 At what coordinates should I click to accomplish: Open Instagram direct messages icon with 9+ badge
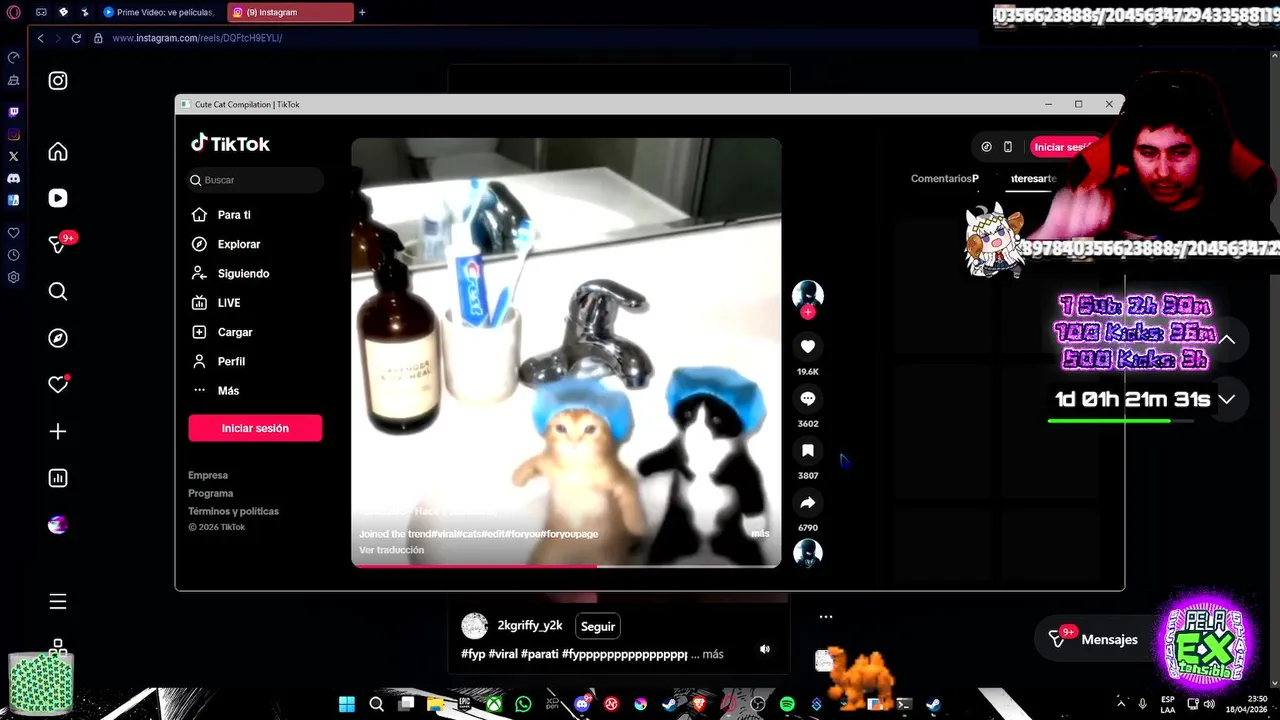[58, 245]
